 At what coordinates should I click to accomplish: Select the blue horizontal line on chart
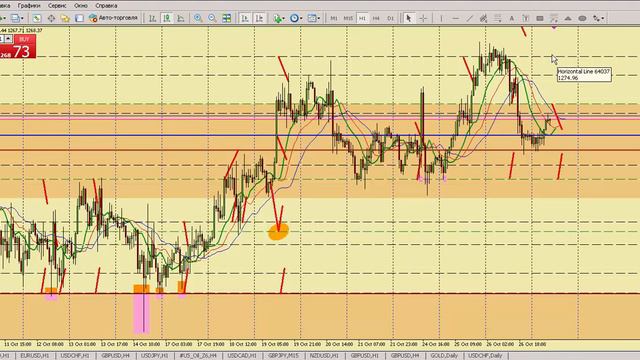320,135
